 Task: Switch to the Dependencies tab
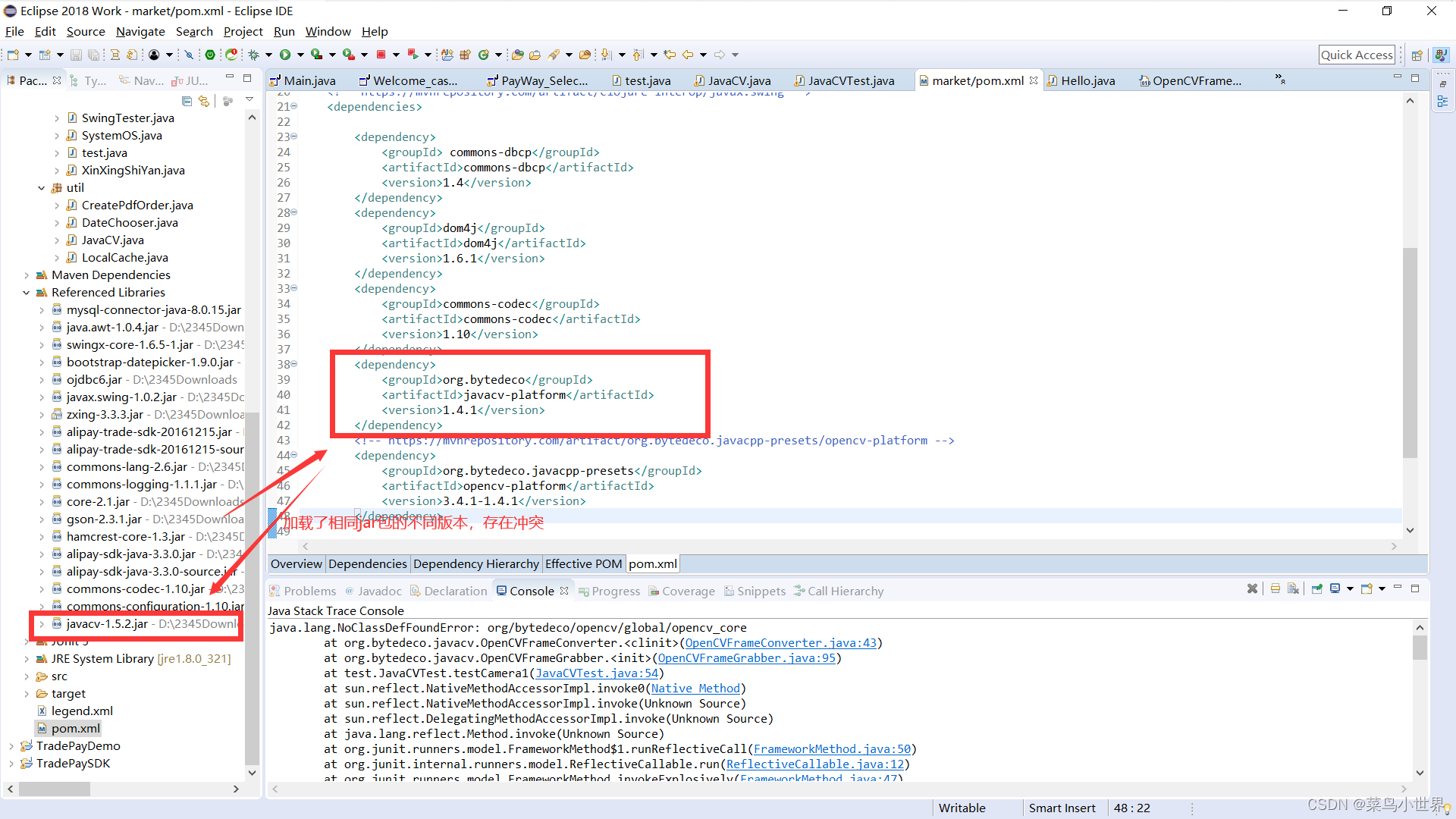[367, 563]
